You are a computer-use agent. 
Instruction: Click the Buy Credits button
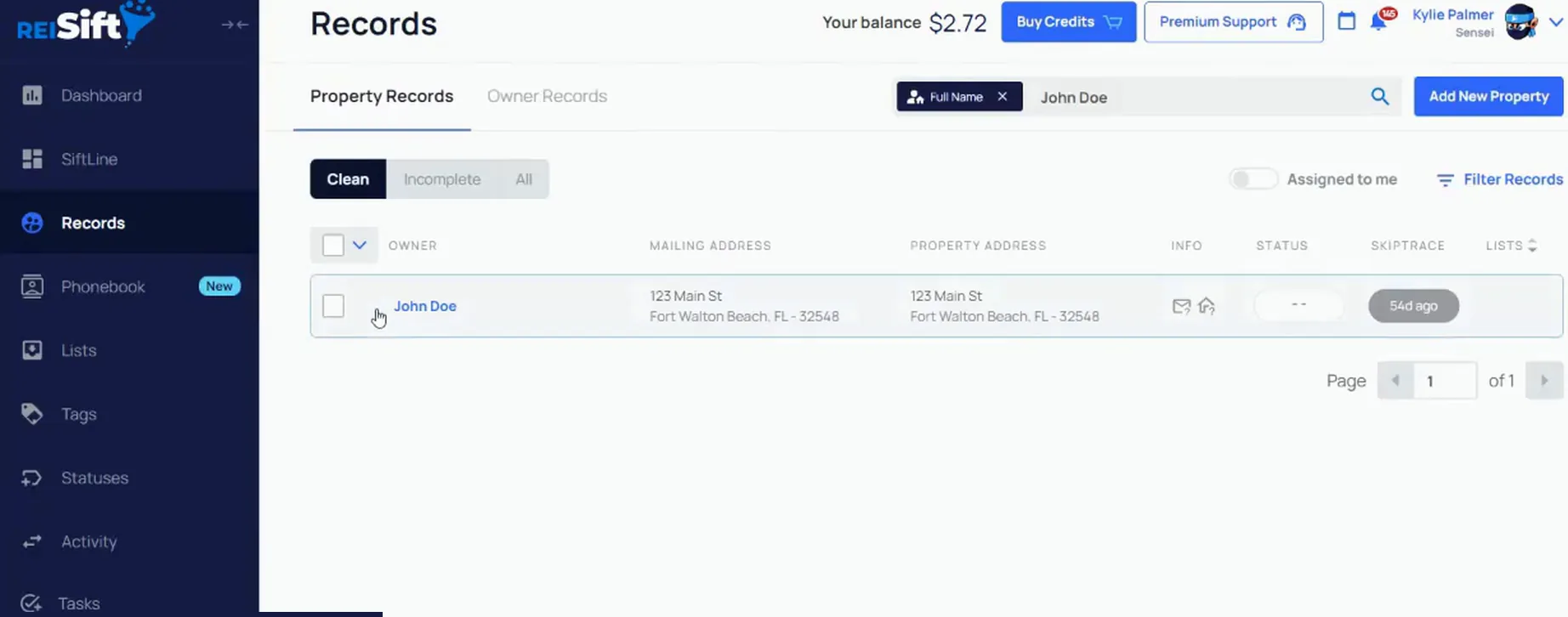pyautogui.click(x=1069, y=22)
